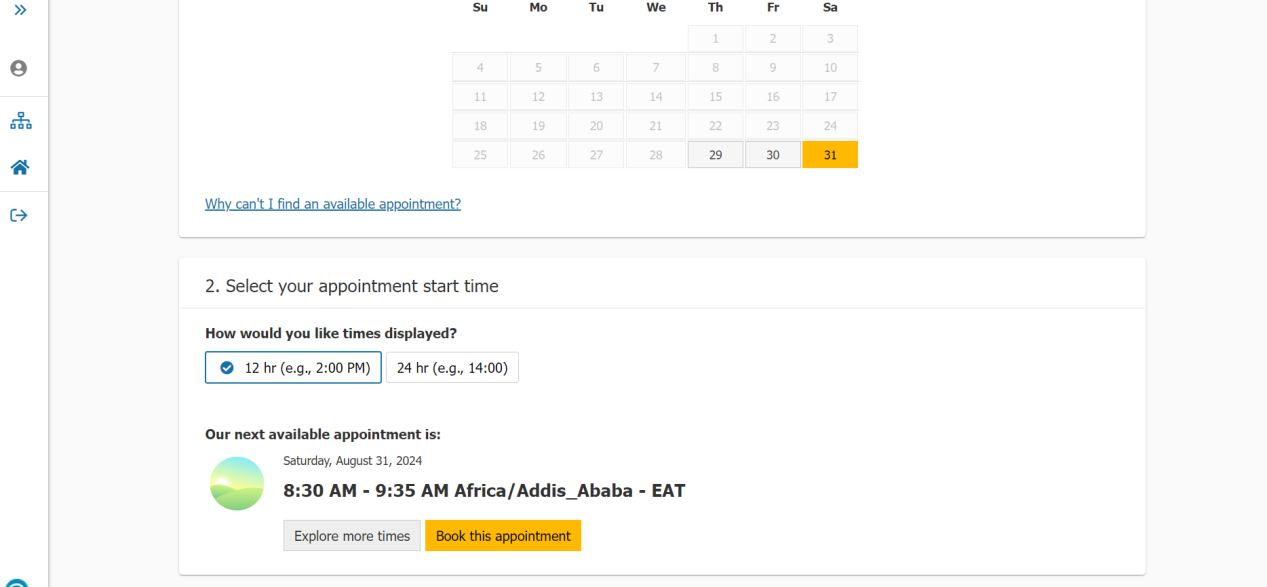Click Book this appointment button

[503, 536]
